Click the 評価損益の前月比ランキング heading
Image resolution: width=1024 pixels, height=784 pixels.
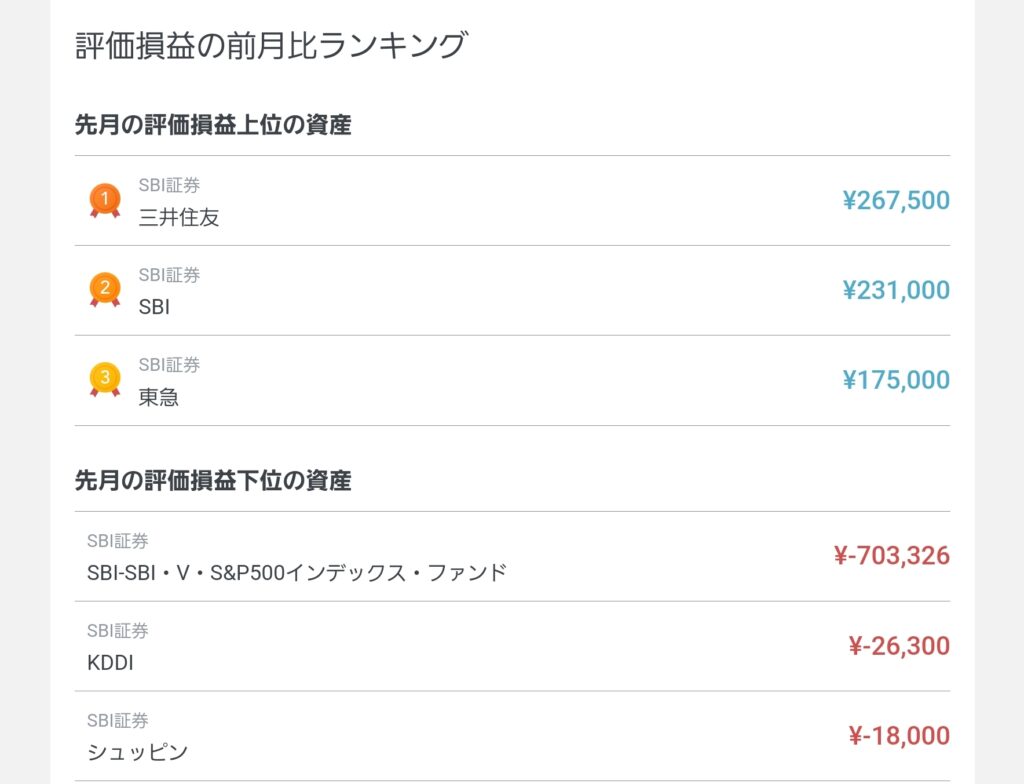(x=271, y=45)
